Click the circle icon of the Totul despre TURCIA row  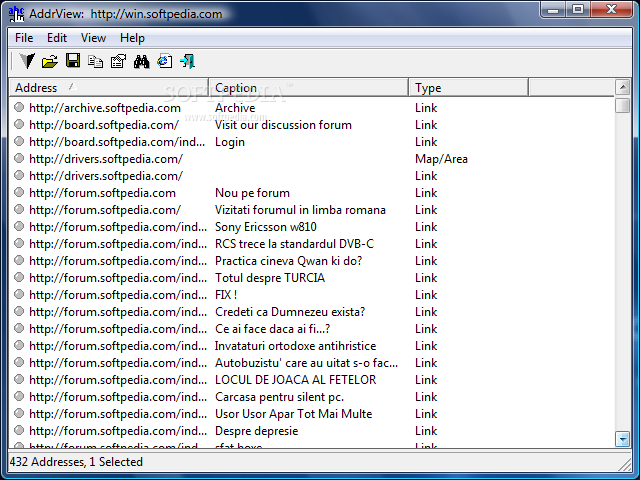pos(19,277)
